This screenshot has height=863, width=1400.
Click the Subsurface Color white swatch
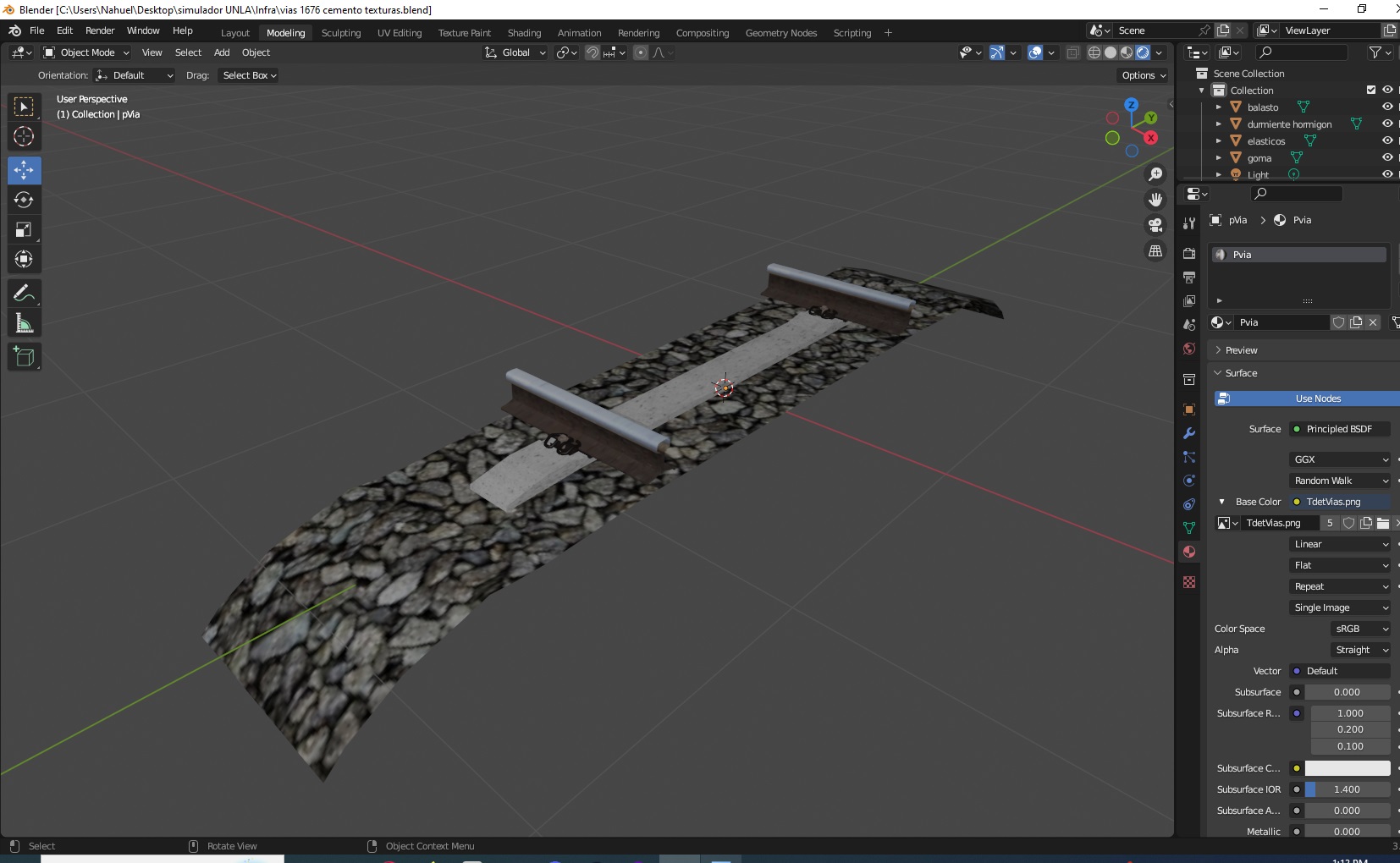tap(1348, 768)
